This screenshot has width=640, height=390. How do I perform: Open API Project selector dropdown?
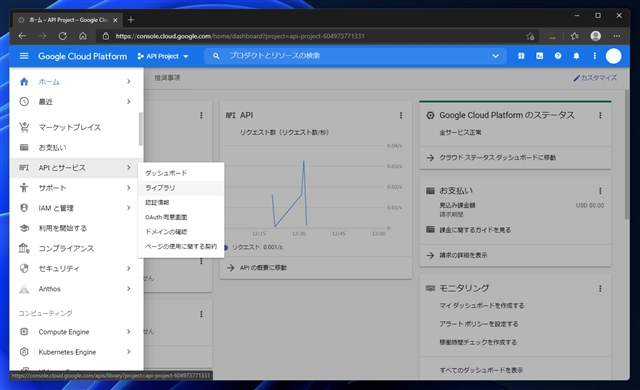tap(163, 56)
